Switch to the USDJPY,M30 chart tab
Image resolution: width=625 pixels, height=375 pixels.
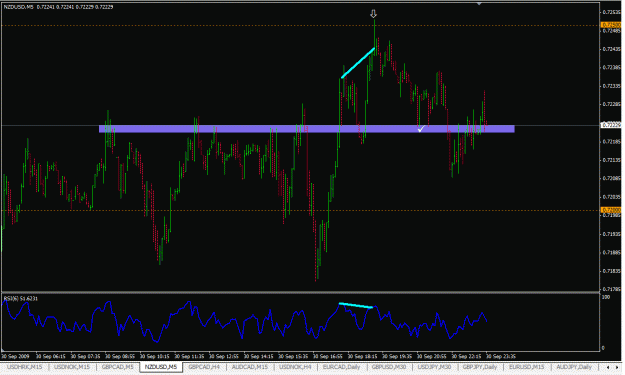[x=434, y=367]
